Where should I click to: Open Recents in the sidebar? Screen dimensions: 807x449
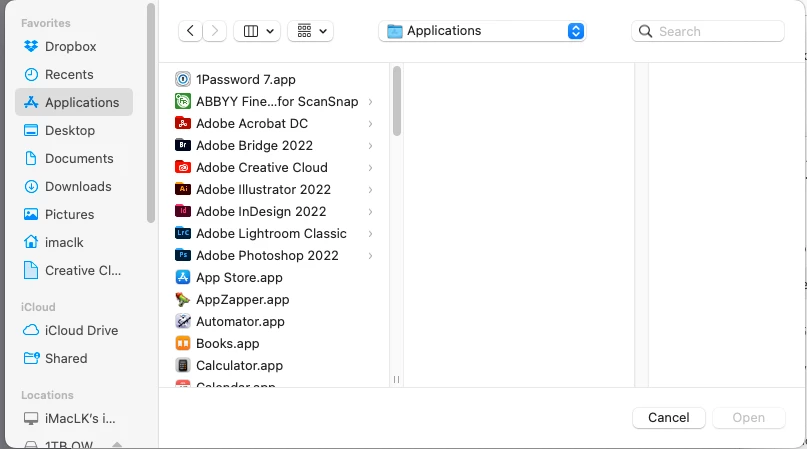pyautogui.click(x=74, y=74)
